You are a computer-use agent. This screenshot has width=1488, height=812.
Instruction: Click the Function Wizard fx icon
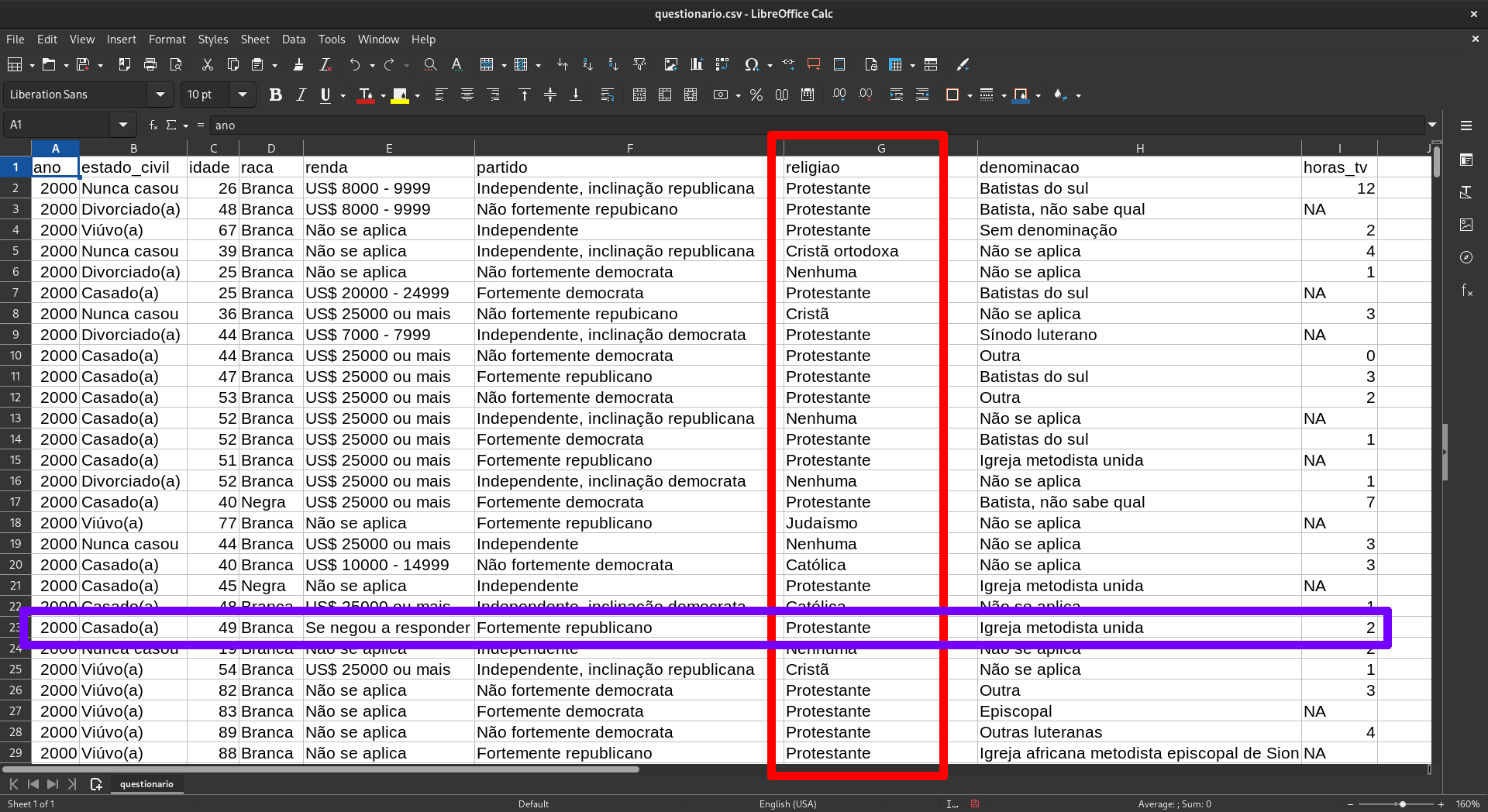point(153,125)
